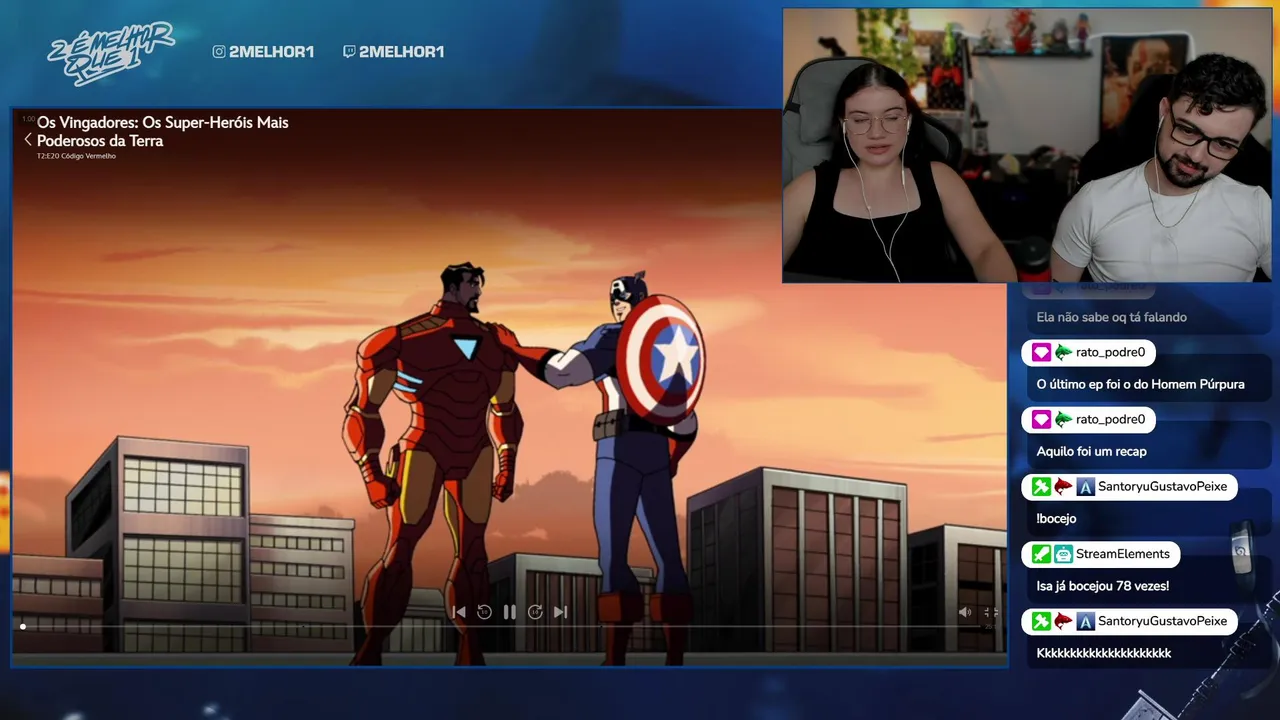The width and height of the screenshot is (1280, 720).
Task: Select the series title text Os Vingadores
Action: [x=163, y=131]
